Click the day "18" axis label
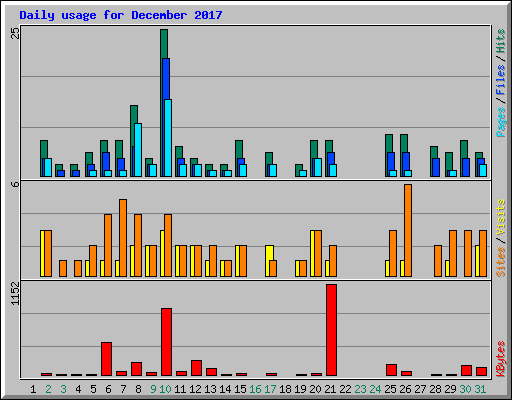Viewport: 512px width, 400px height. coord(286,389)
